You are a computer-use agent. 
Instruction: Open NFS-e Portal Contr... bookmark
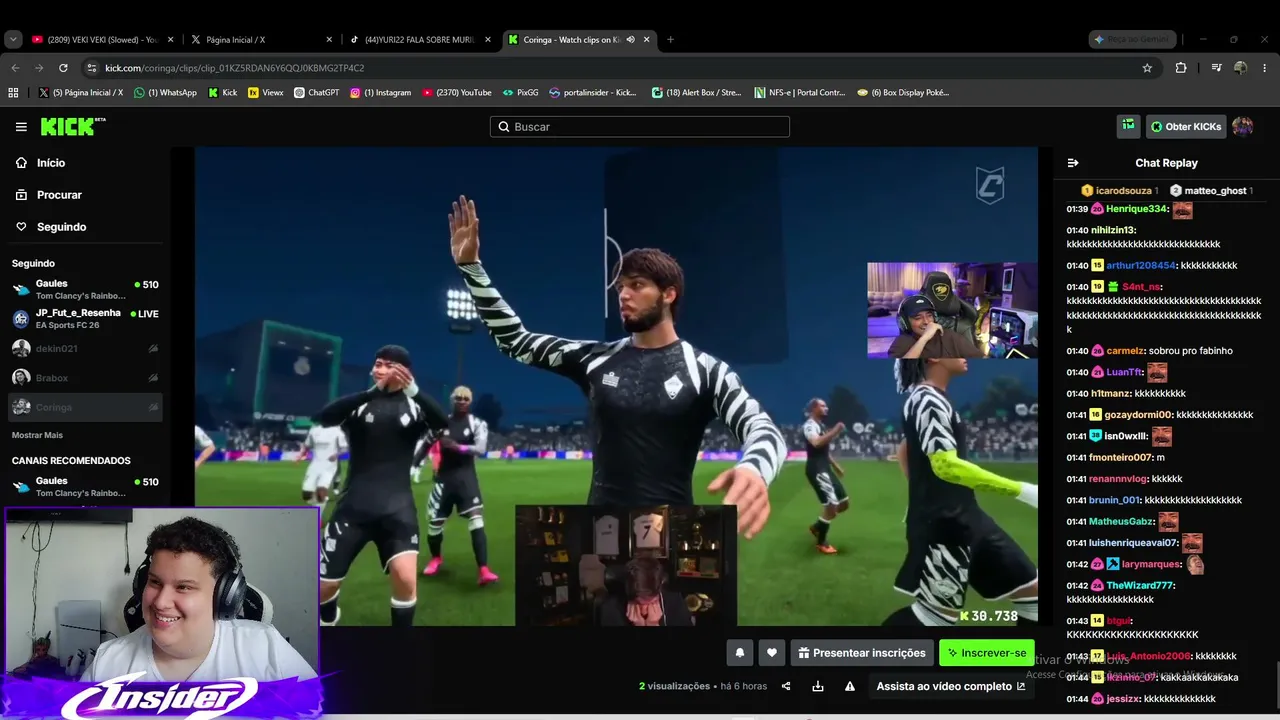tap(800, 93)
